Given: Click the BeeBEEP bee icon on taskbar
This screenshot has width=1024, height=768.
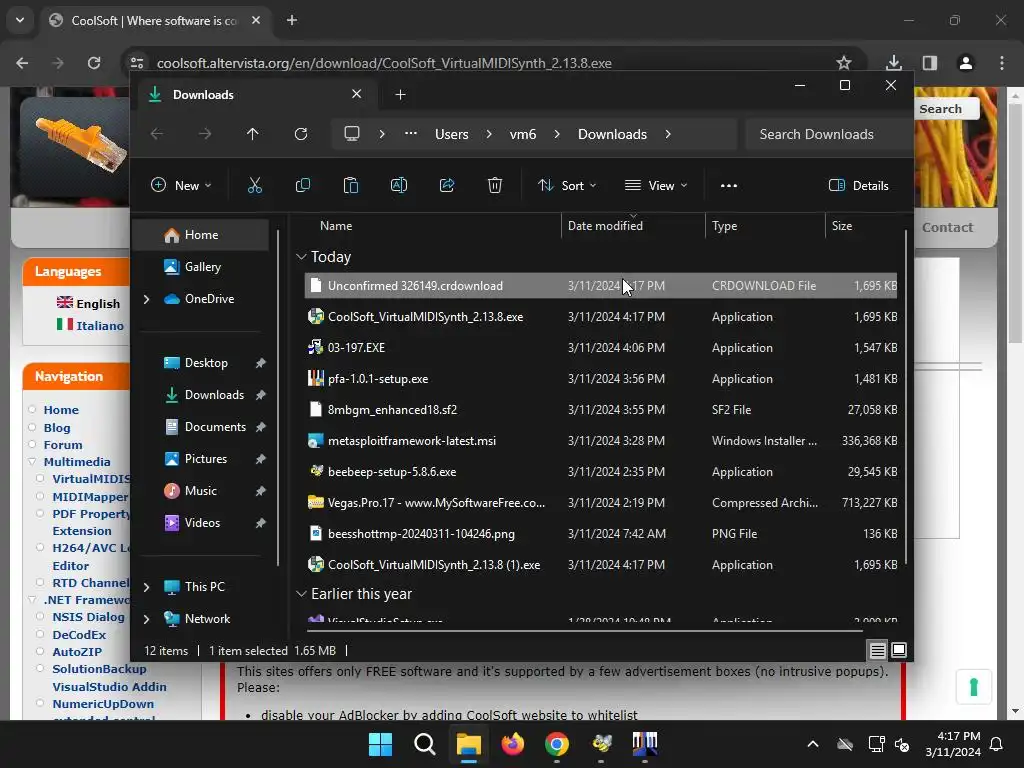Looking at the screenshot, I should [x=601, y=744].
